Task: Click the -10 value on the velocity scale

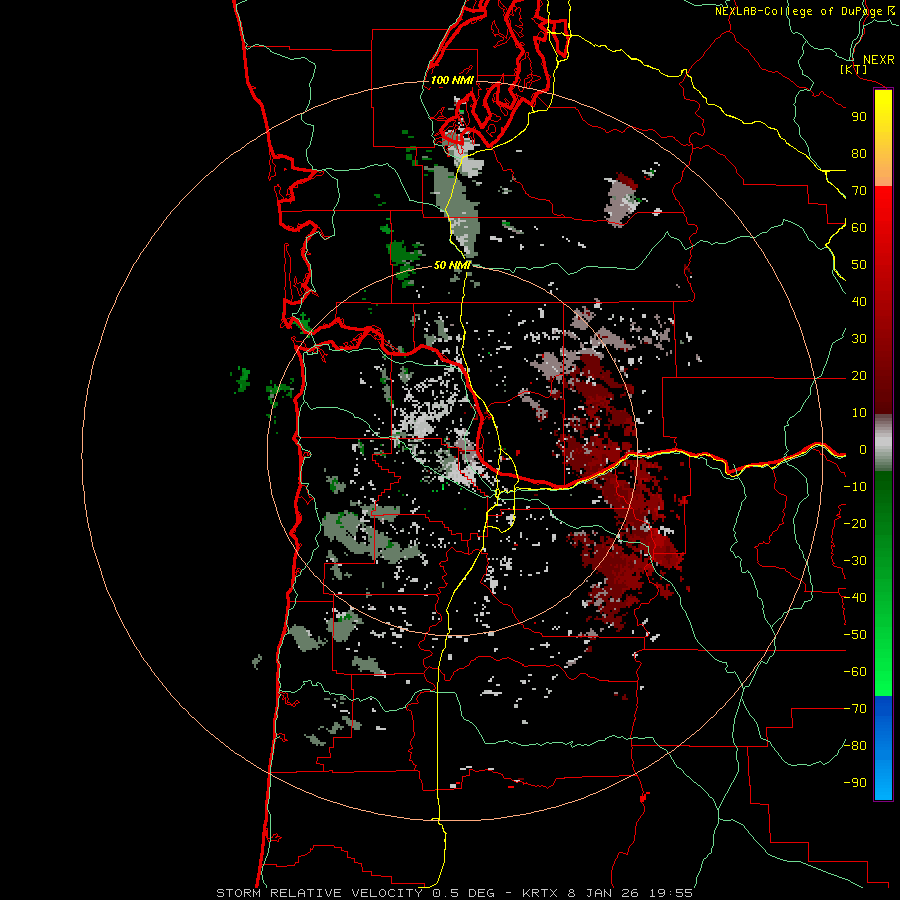Action: 855,487
